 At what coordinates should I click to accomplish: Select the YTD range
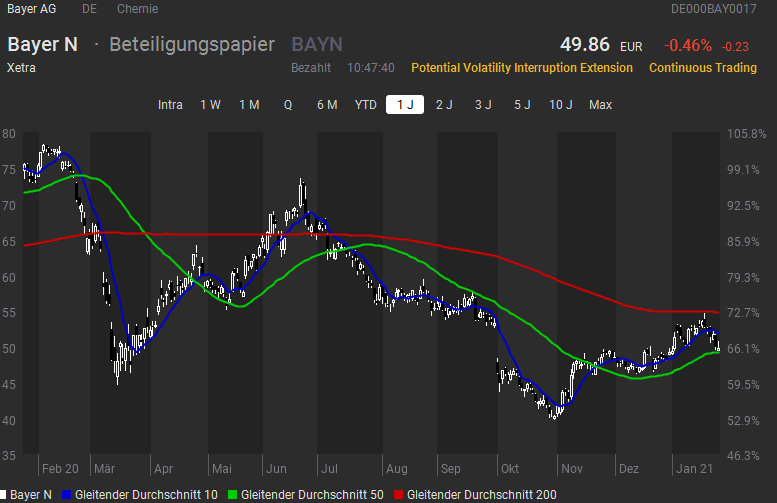click(x=366, y=105)
